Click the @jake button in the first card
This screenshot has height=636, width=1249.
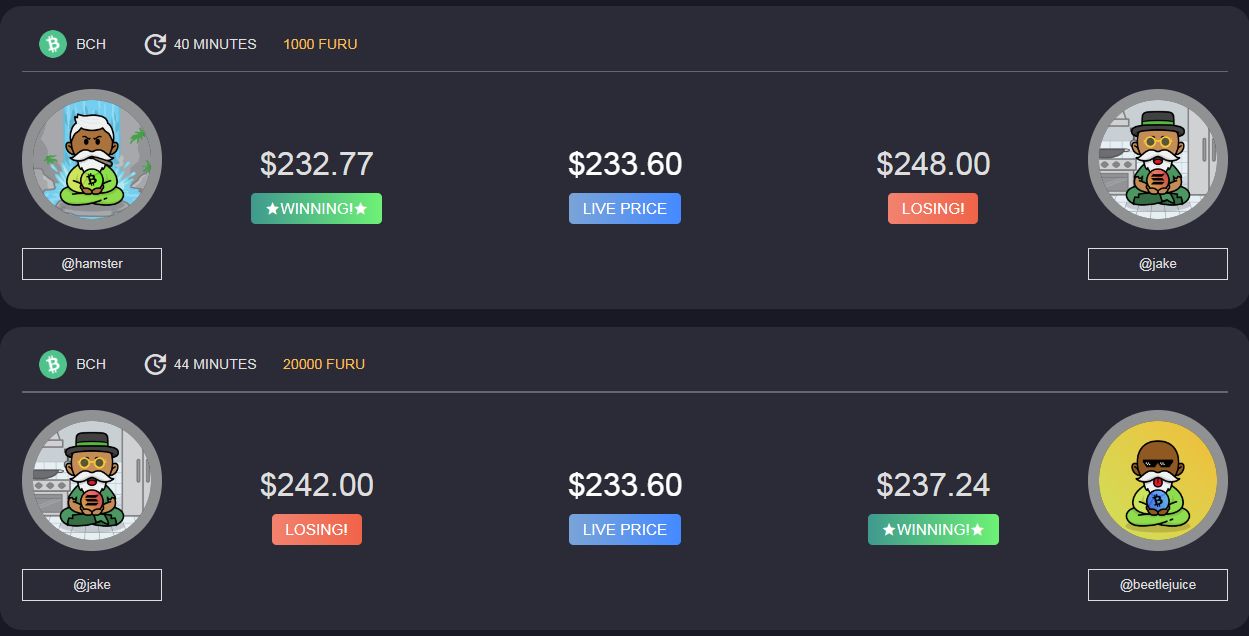pyautogui.click(x=1158, y=264)
